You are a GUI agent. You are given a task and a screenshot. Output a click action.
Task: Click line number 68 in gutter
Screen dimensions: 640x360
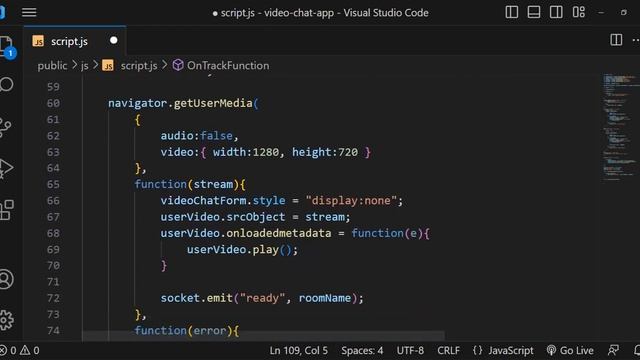[x=53, y=233]
